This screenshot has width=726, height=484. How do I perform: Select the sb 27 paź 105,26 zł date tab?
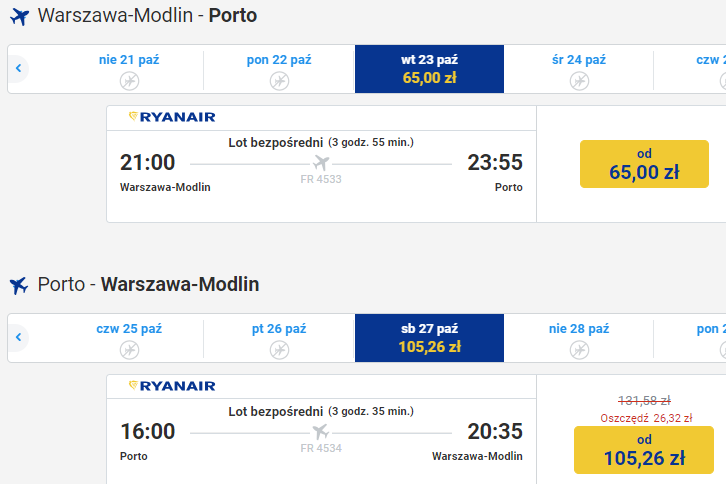tap(429, 338)
